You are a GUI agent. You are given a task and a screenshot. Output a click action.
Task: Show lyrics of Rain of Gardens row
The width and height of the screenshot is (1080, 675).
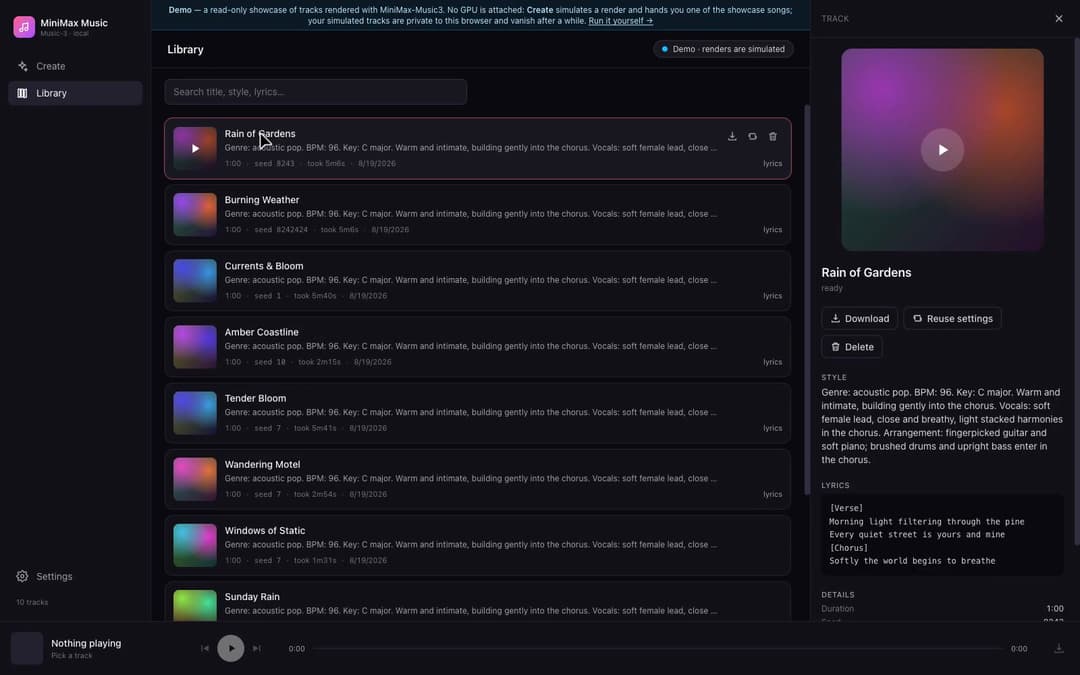click(772, 163)
